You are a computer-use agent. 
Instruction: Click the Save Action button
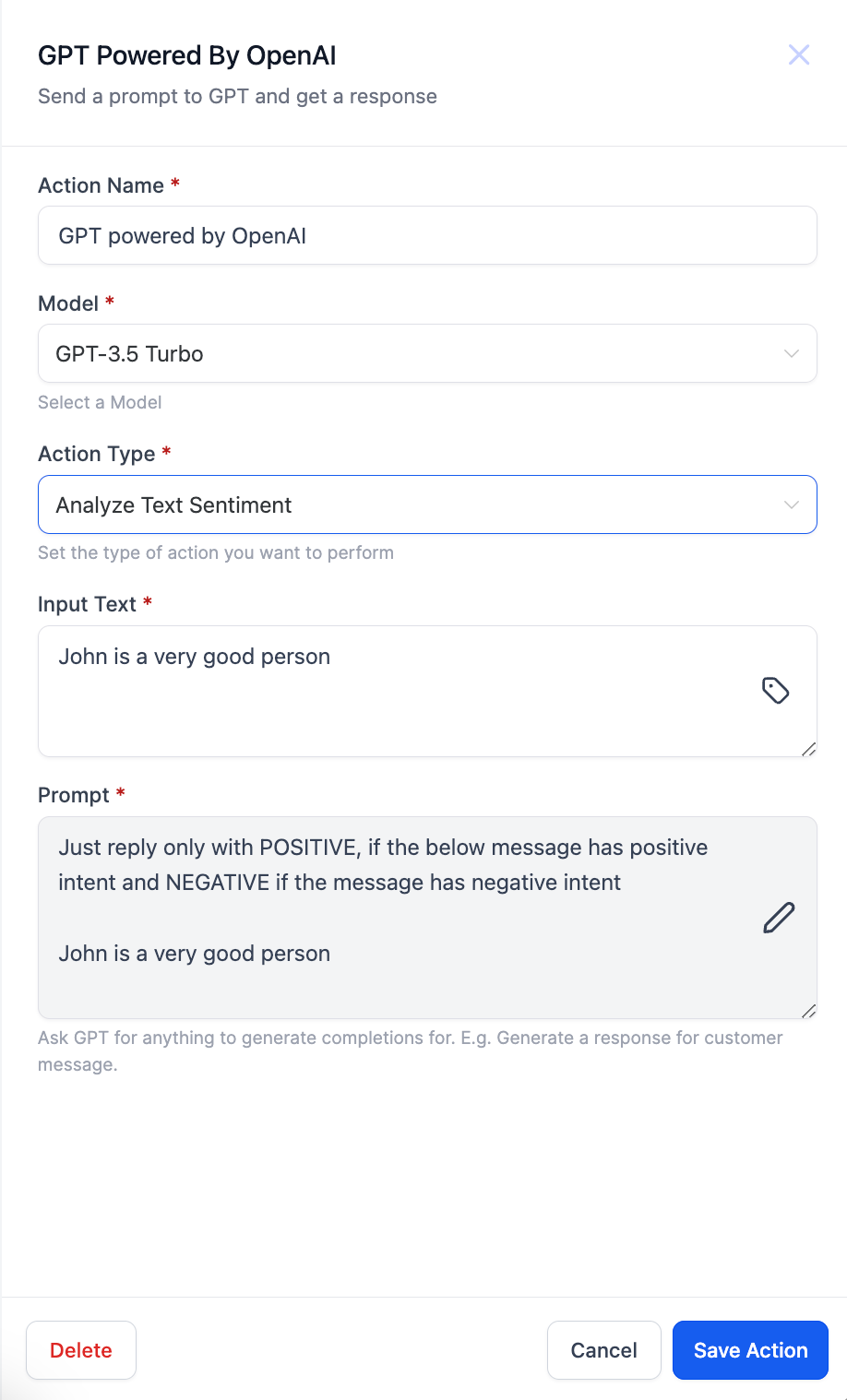coord(750,1350)
